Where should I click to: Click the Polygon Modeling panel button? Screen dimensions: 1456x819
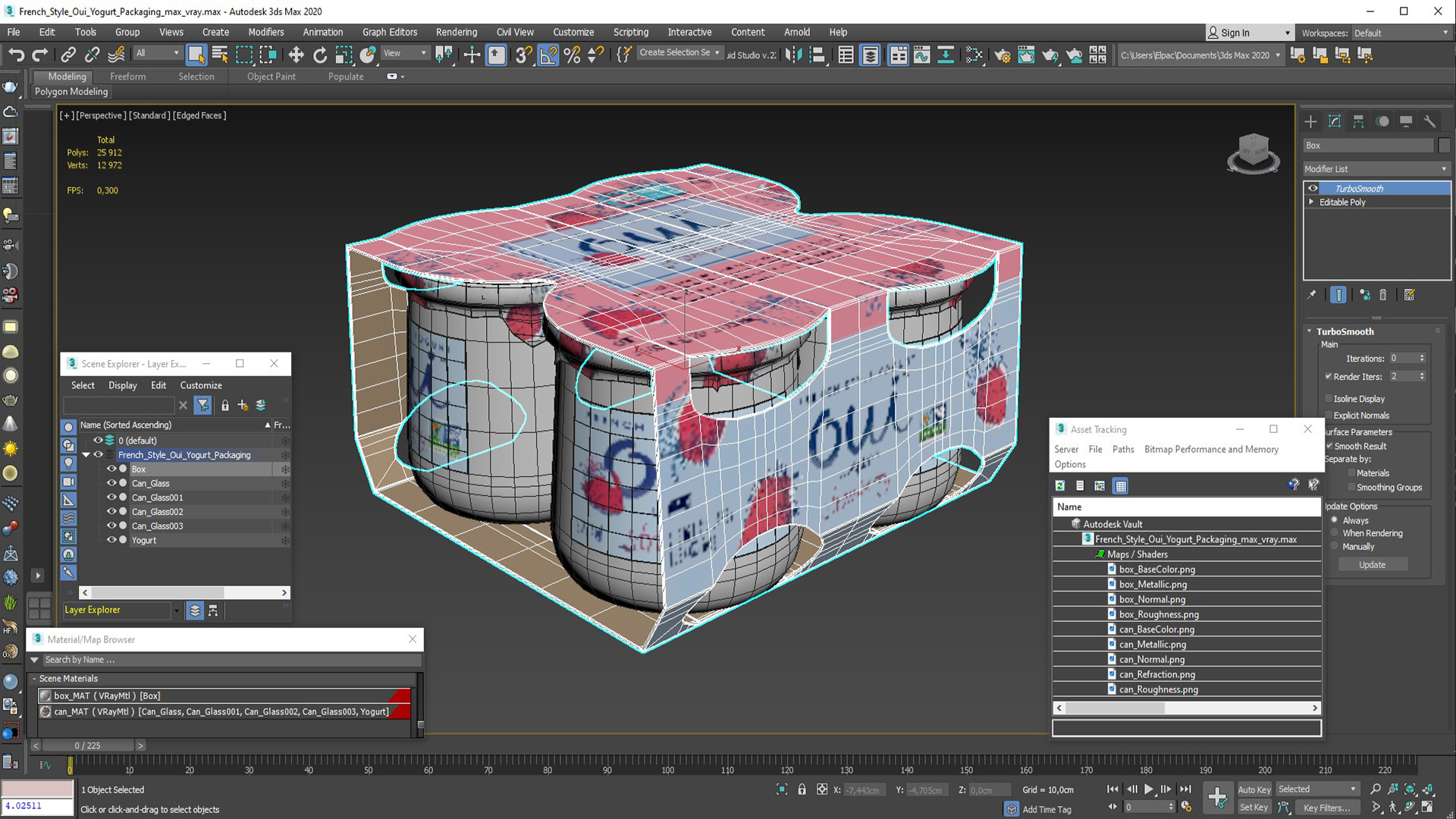[71, 92]
